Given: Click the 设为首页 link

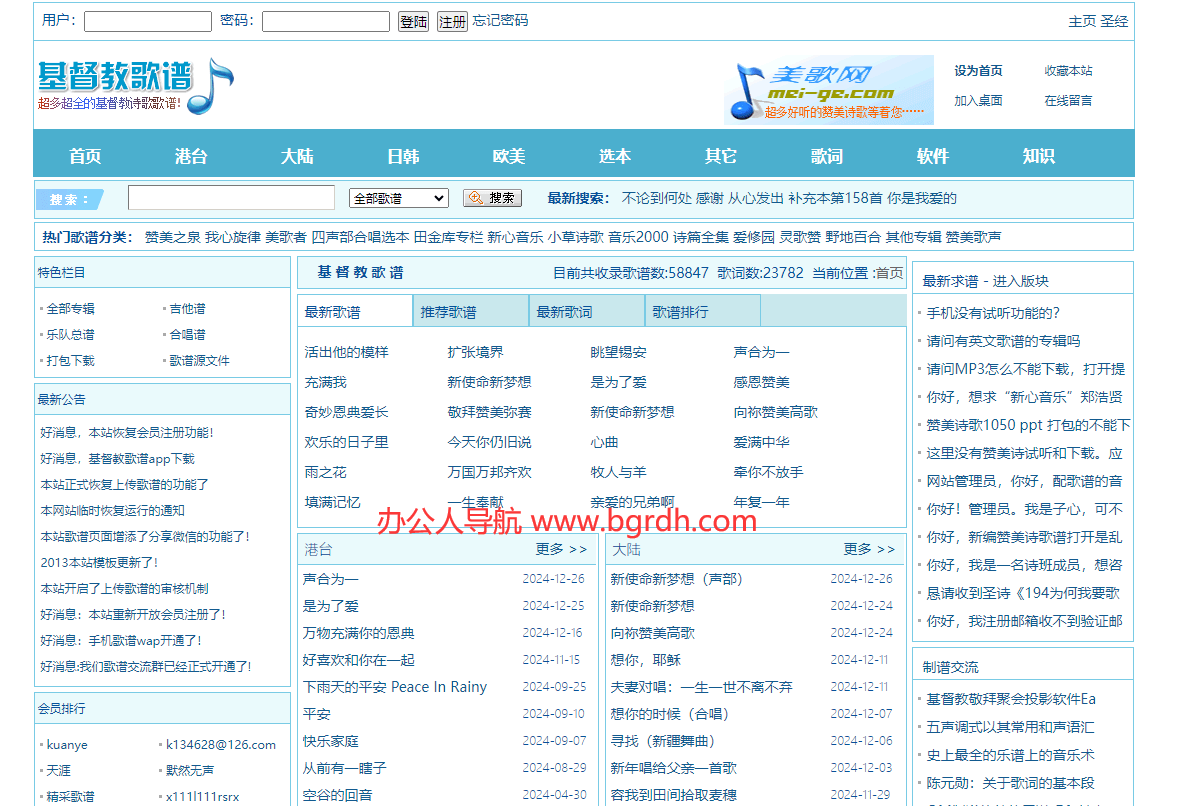Looking at the screenshot, I should tap(978, 71).
